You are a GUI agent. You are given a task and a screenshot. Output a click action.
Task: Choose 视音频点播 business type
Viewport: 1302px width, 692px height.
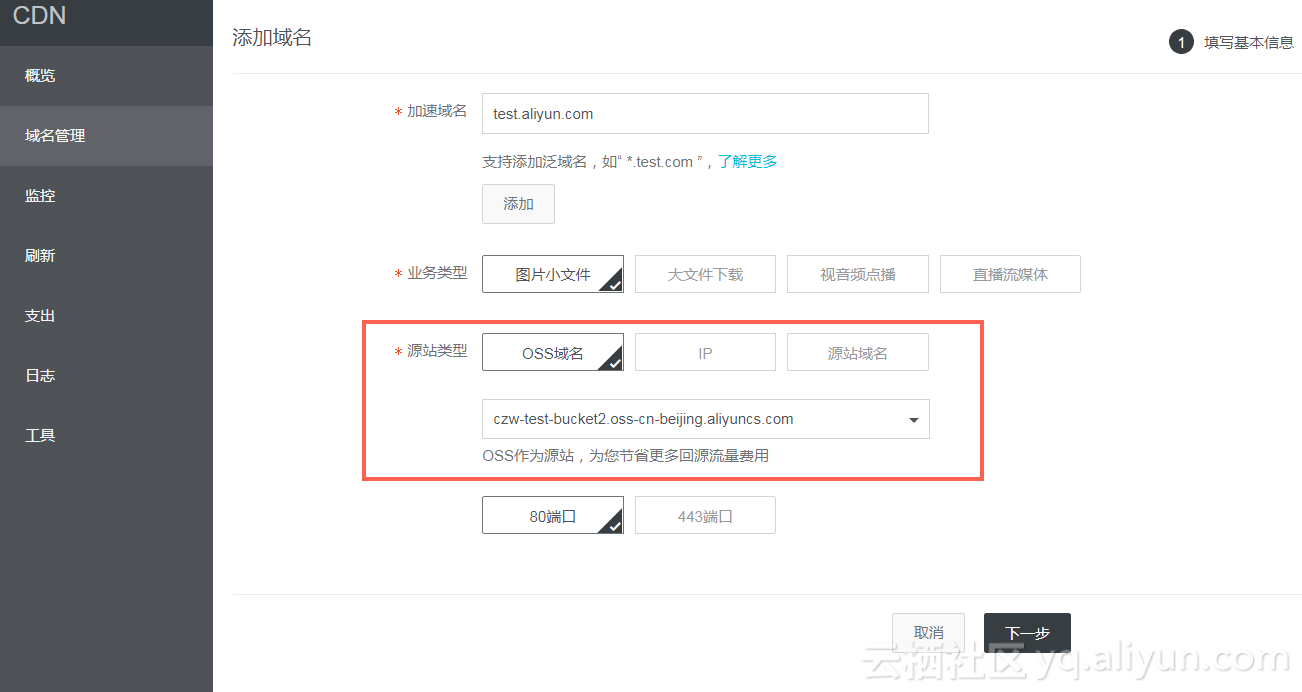pos(858,274)
